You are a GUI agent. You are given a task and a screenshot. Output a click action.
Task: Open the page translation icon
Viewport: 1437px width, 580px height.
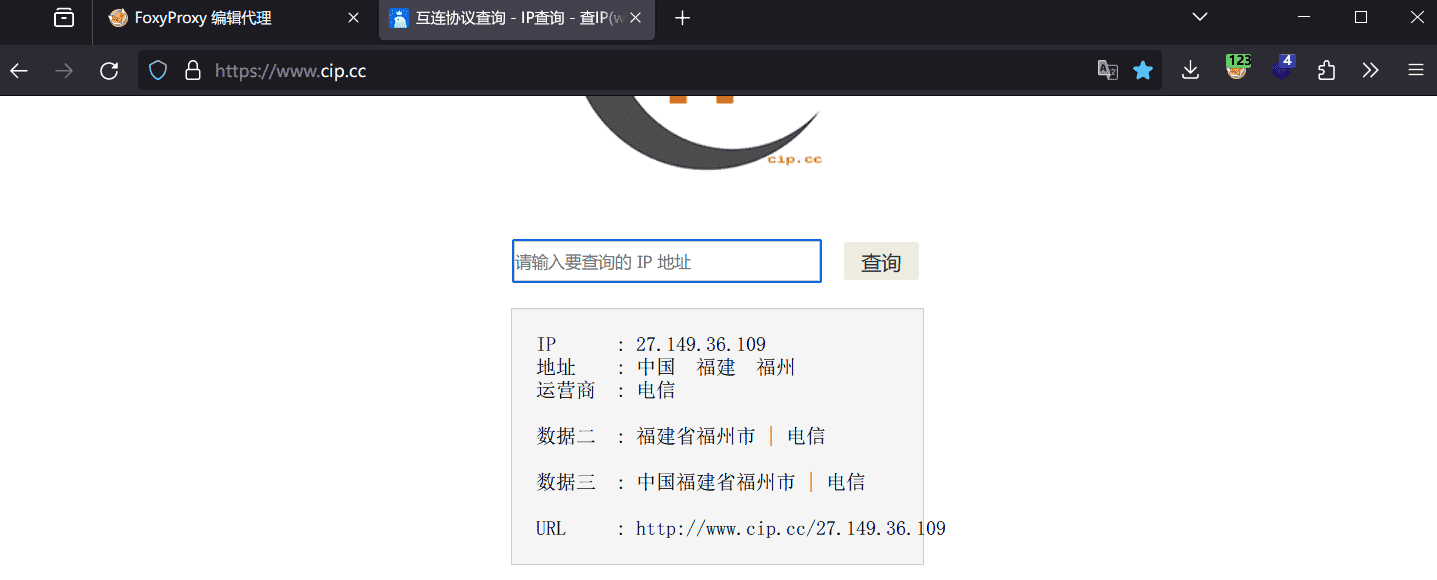[1107, 70]
